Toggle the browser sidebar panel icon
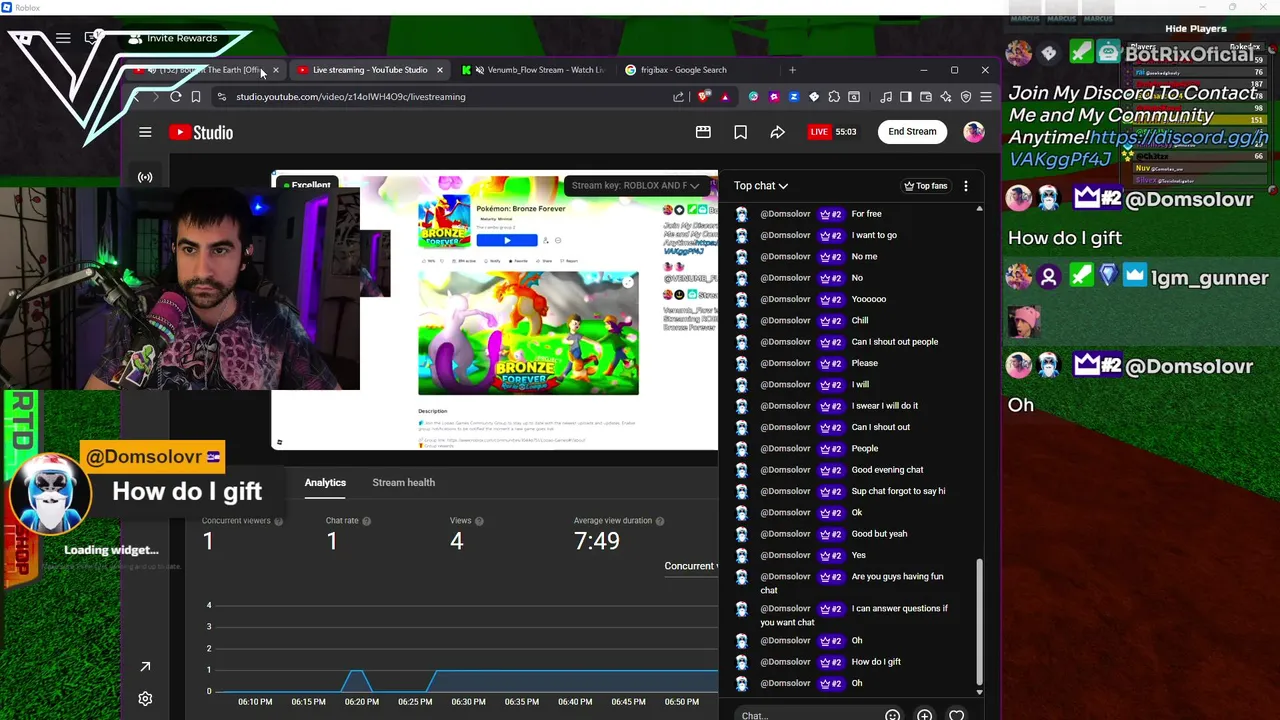Screen dimensions: 1280x720 (x=906, y=97)
